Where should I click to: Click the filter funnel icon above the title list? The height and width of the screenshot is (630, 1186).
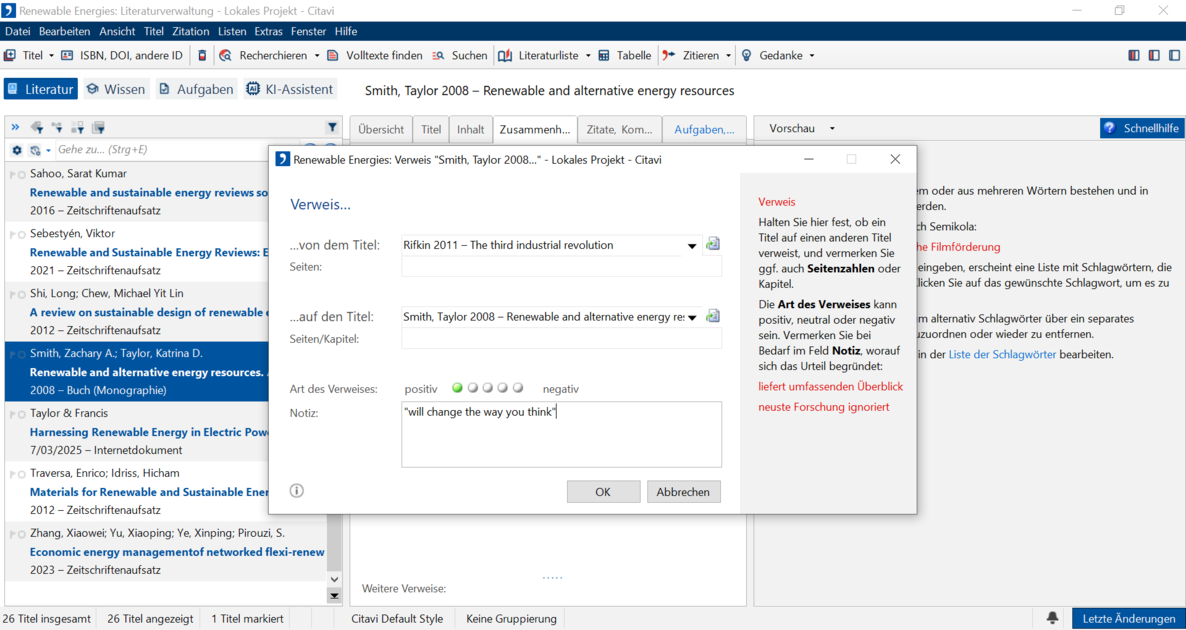pos(332,127)
